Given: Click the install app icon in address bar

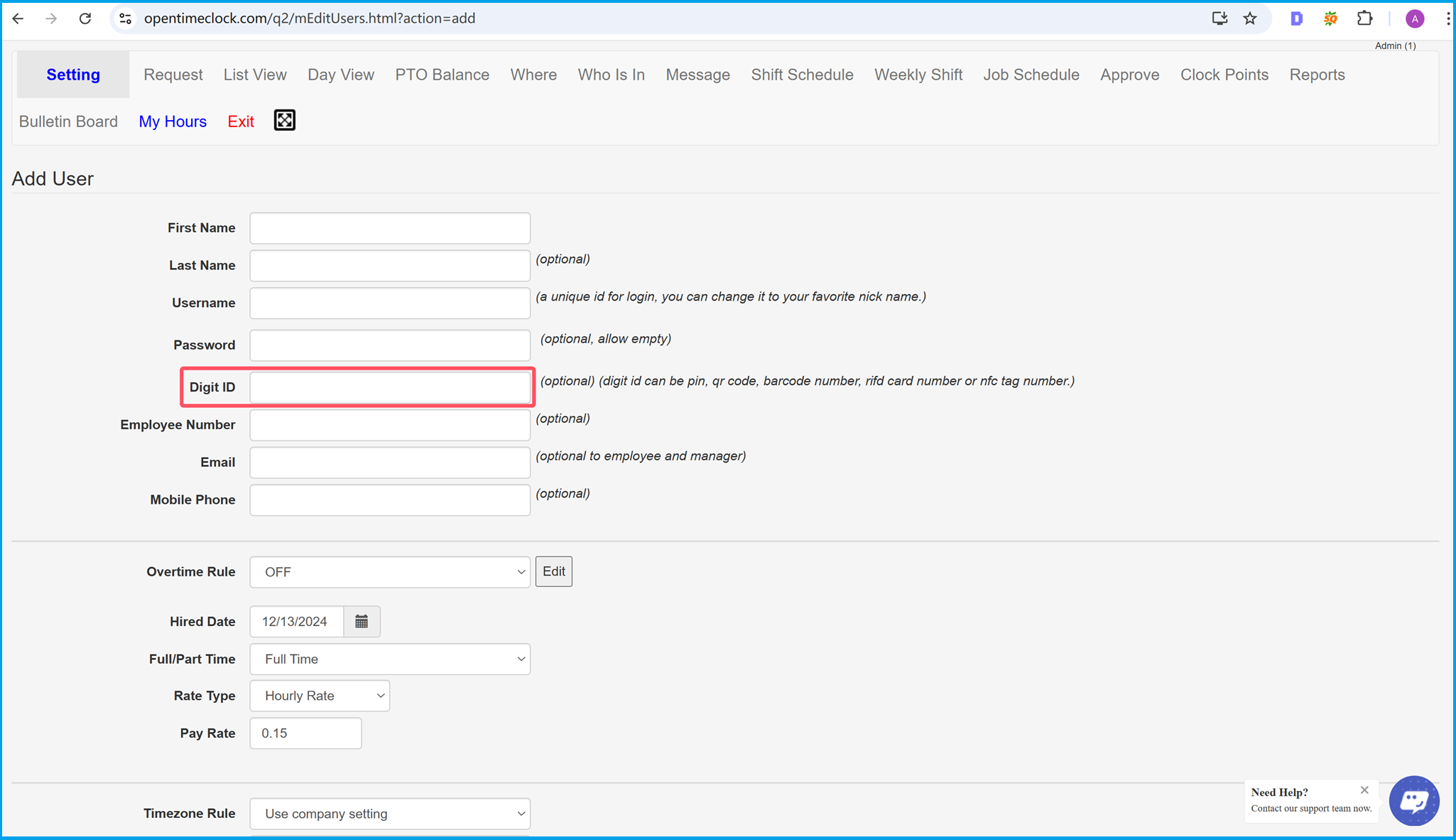Looking at the screenshot, I should click(1219, 18).
